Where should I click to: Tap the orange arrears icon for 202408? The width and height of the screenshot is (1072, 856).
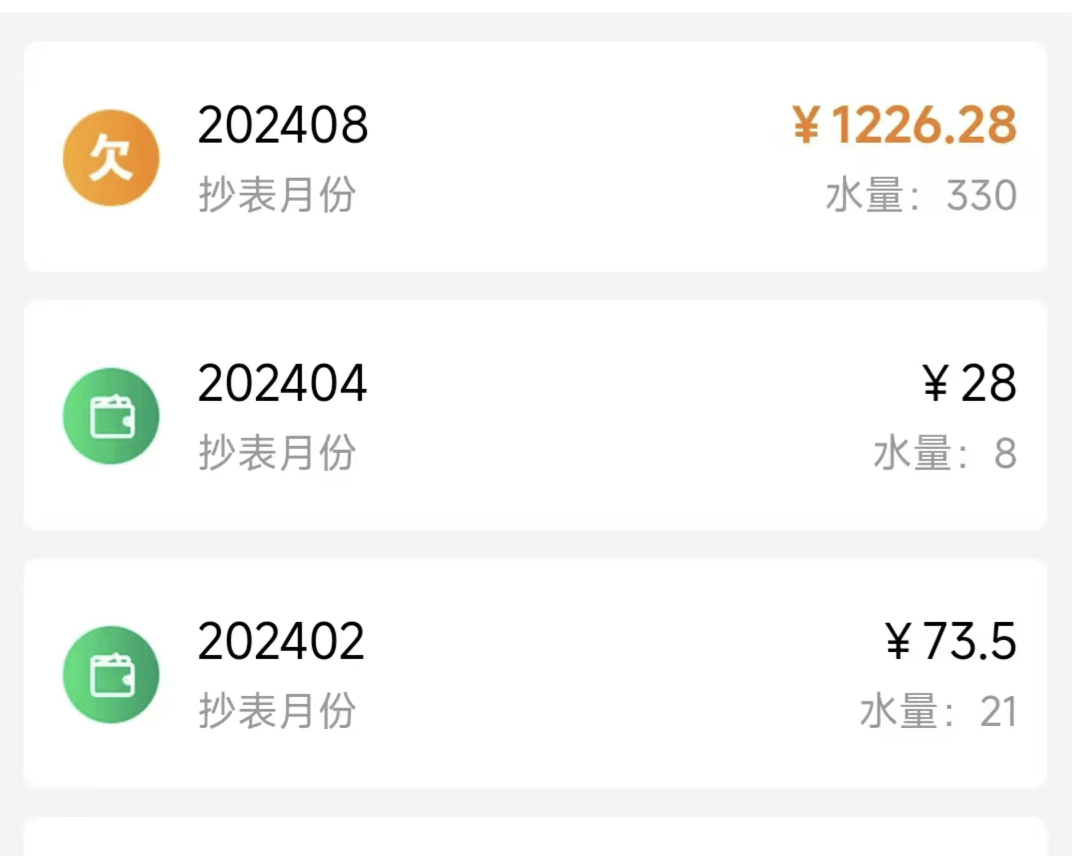click(x=111, y=158)
